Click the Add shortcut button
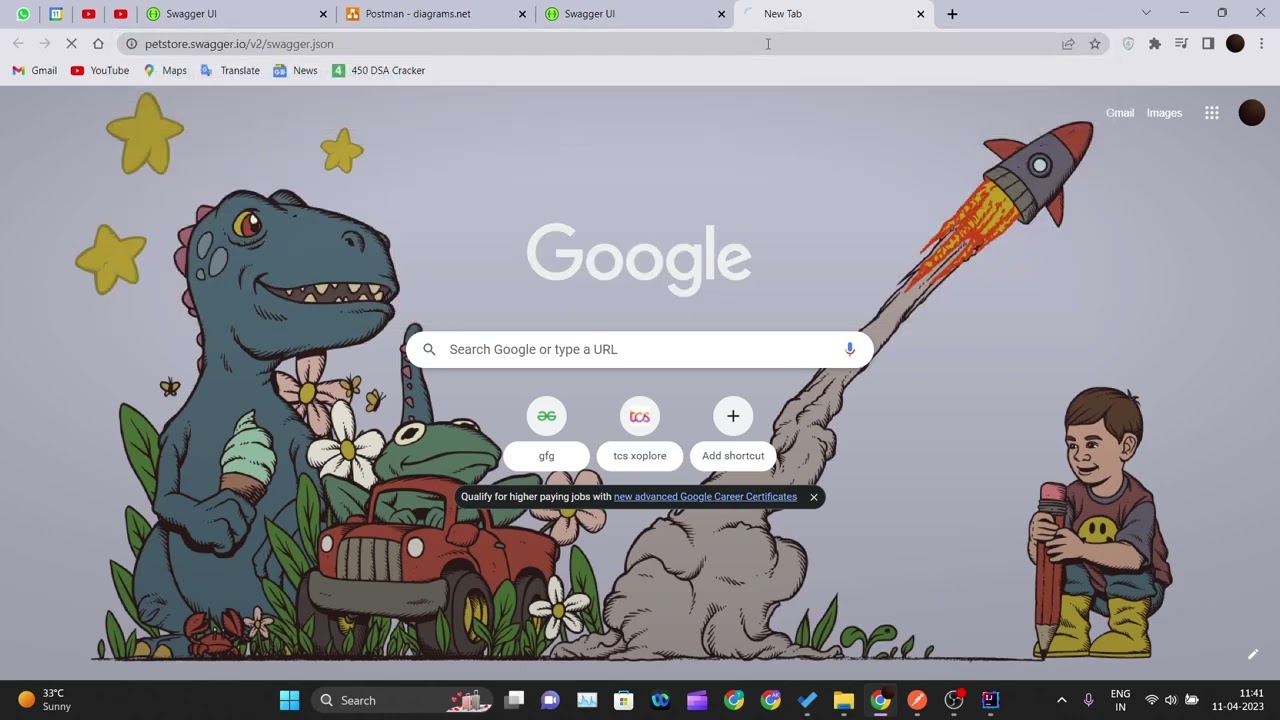 point(733,433)
